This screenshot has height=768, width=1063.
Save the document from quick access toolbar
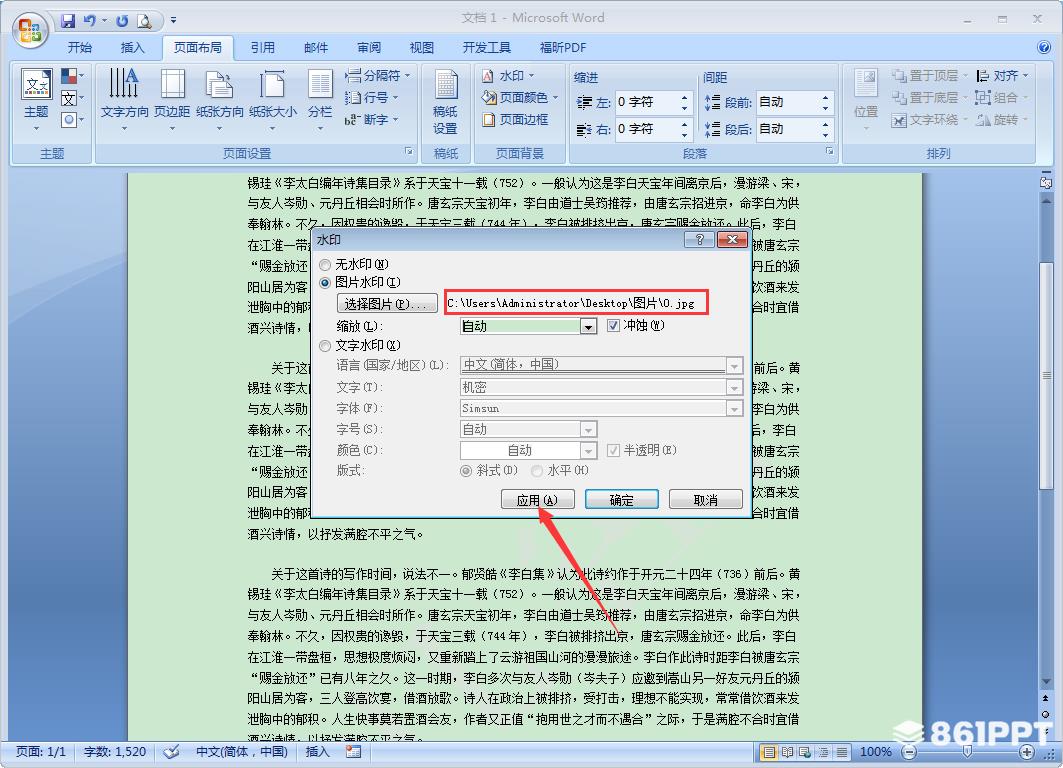(68, 21)
